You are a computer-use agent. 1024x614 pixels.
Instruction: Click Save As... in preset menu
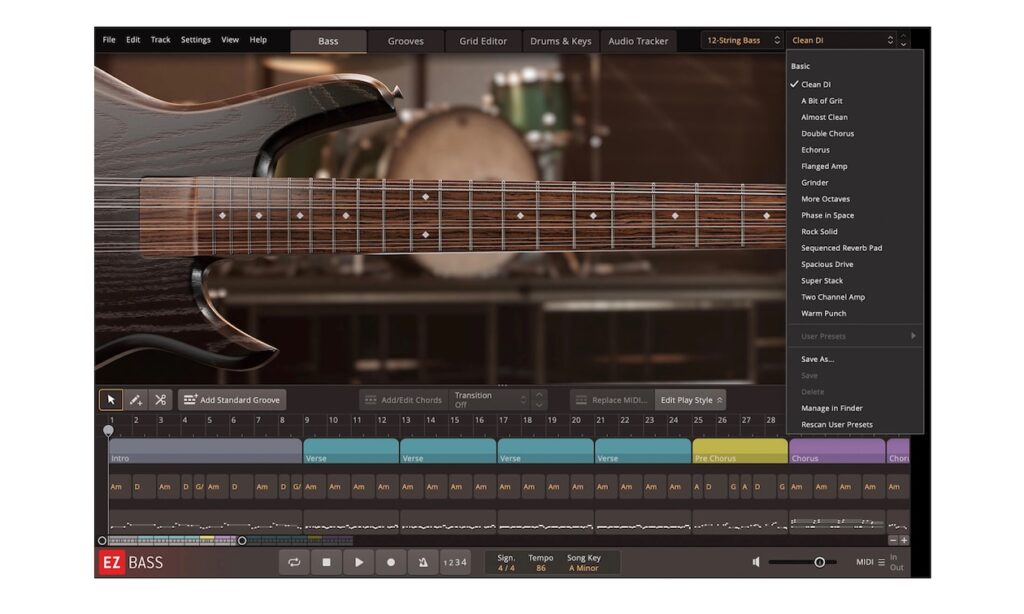pyautogui.click(x=855, y=359)
